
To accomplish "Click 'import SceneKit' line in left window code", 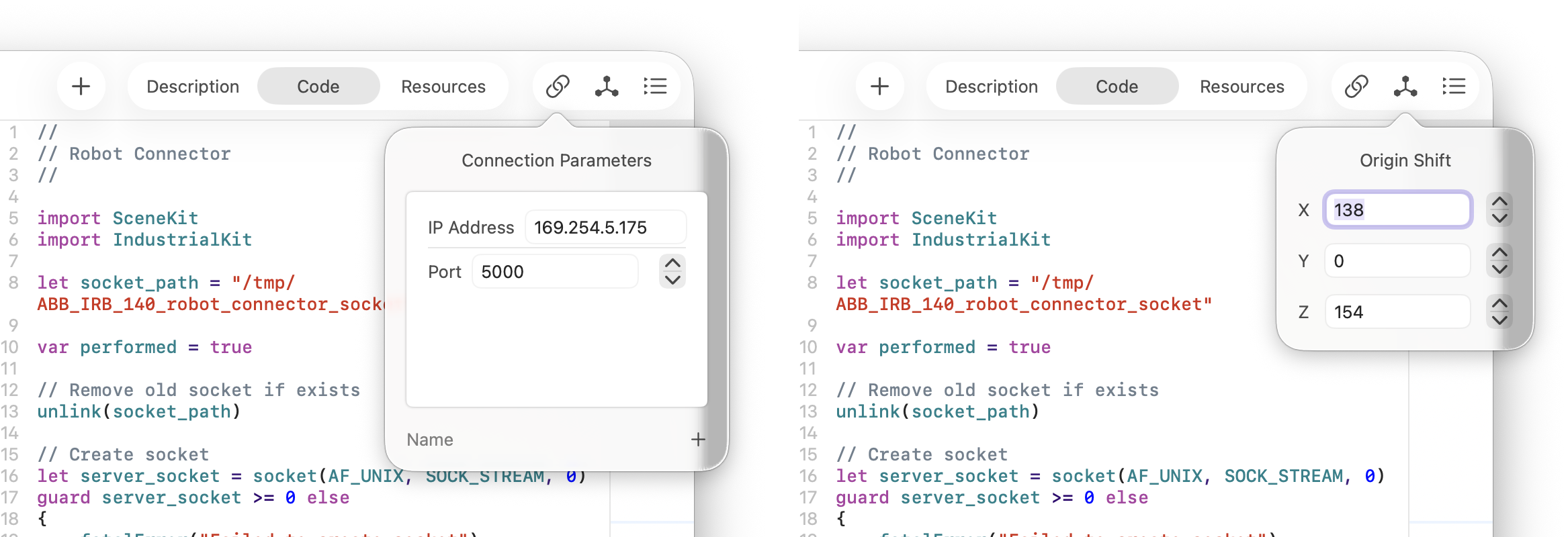I will tap(118, 218).
